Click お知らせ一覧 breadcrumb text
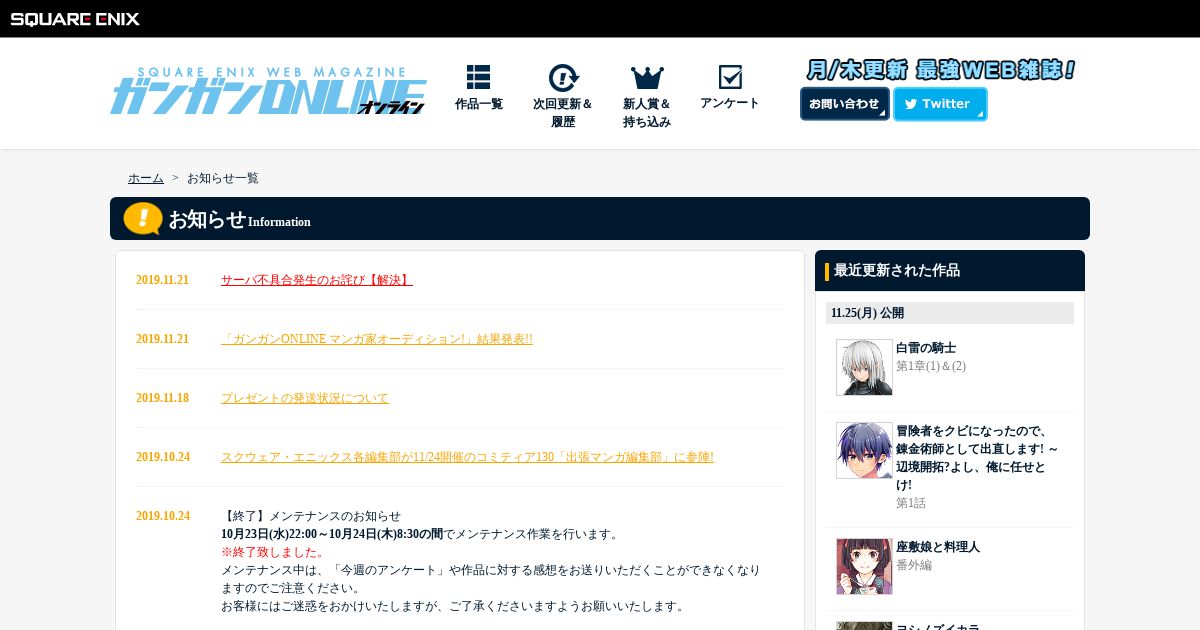The width and height of the screenshot is (1200, 630). 223,178
